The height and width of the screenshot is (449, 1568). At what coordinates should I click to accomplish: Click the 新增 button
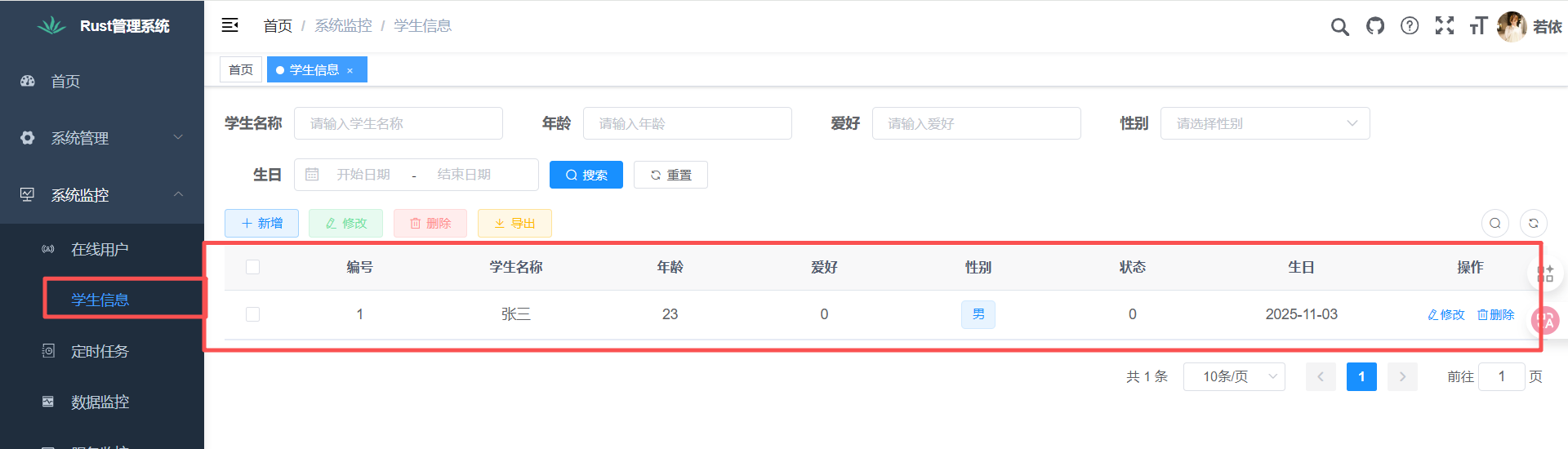click(x=261, y=223)
